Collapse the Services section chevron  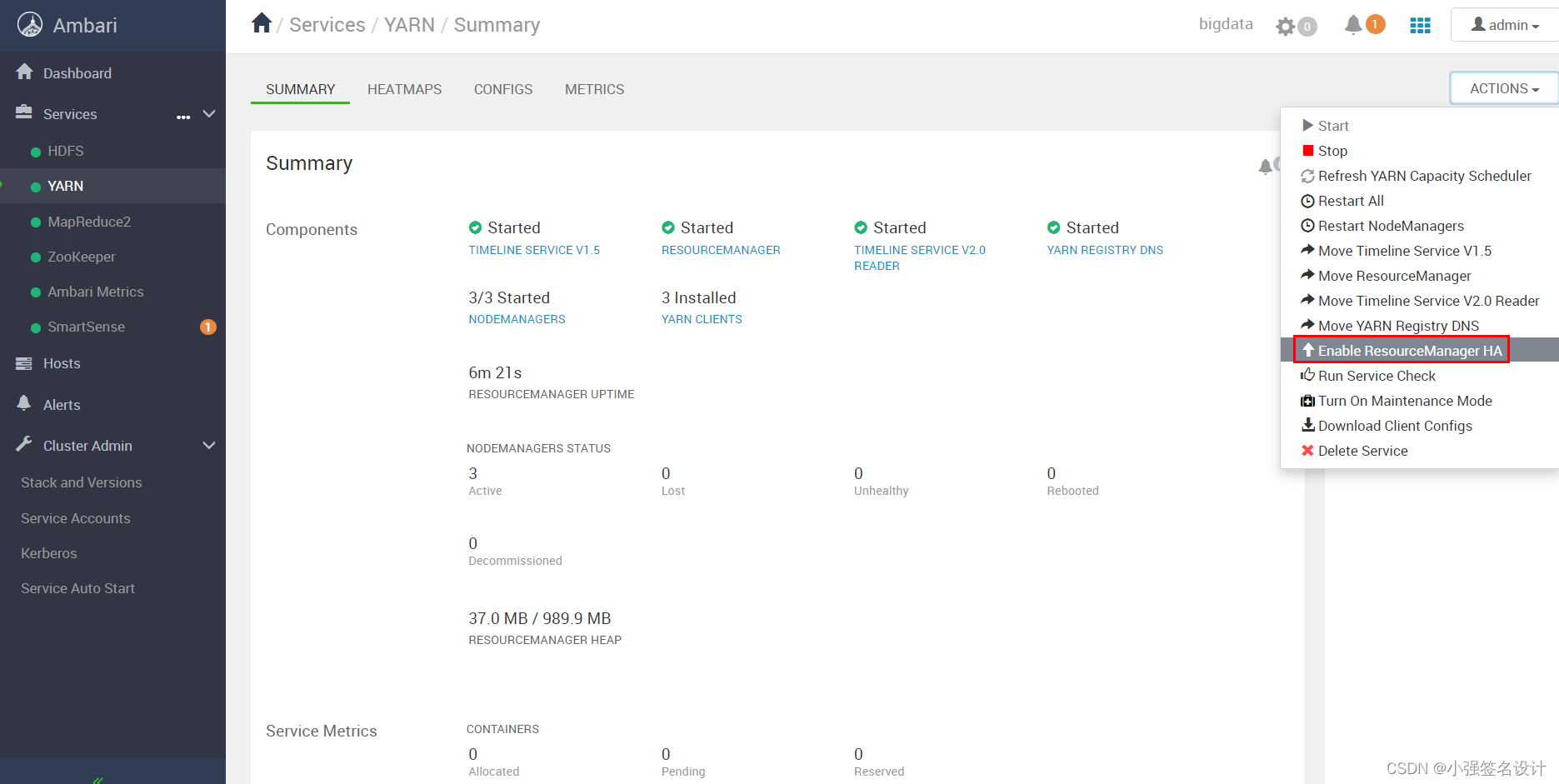tap(209, 113)
